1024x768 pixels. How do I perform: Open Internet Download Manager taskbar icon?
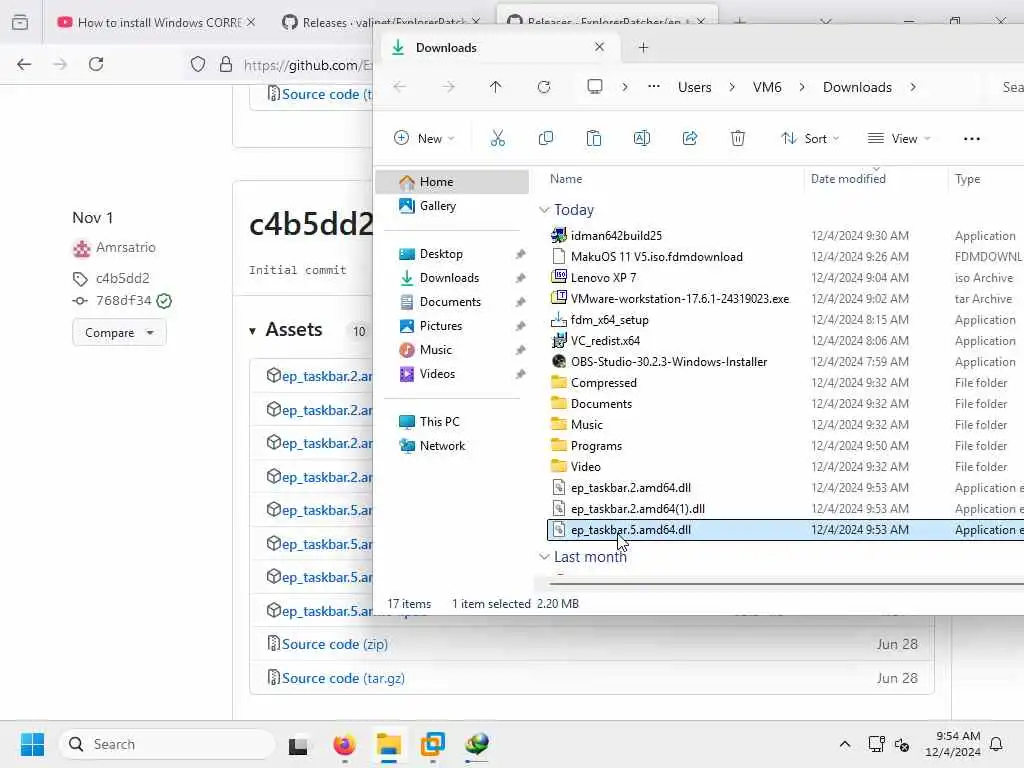477,744
